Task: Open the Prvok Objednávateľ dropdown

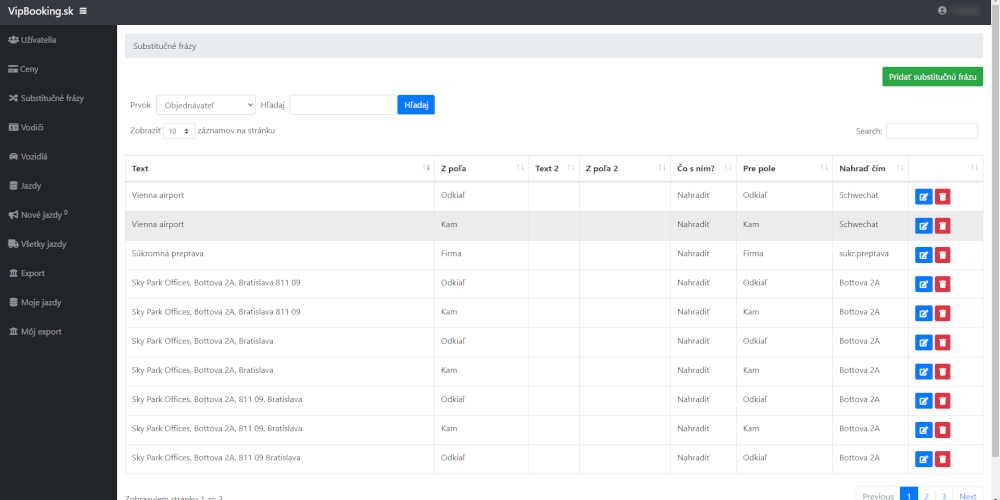Action: [206, 105]
